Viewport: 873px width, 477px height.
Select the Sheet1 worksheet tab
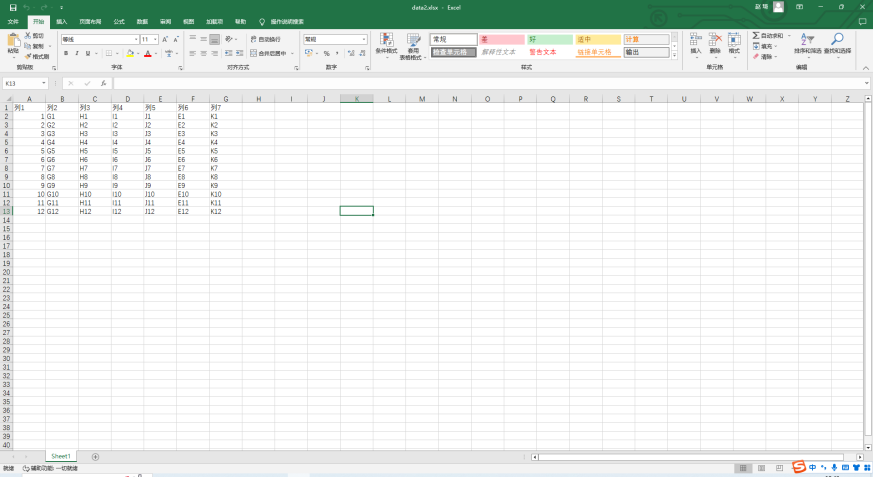click(x=61, y=456)
